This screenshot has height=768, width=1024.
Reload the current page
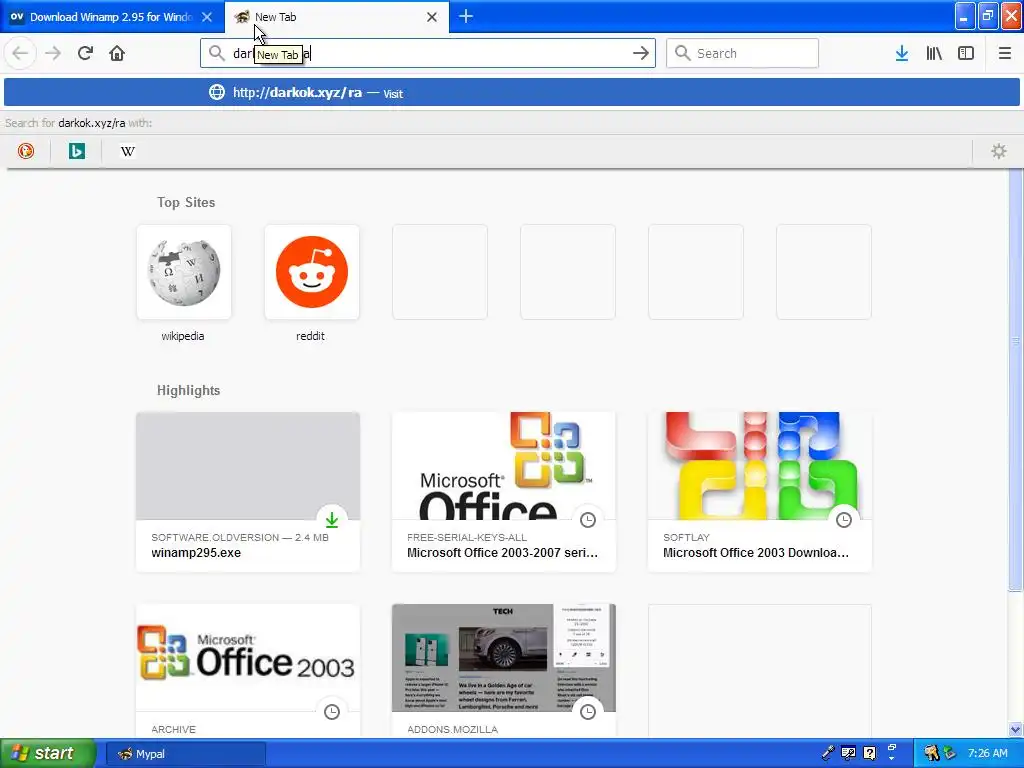click(85, 53)
